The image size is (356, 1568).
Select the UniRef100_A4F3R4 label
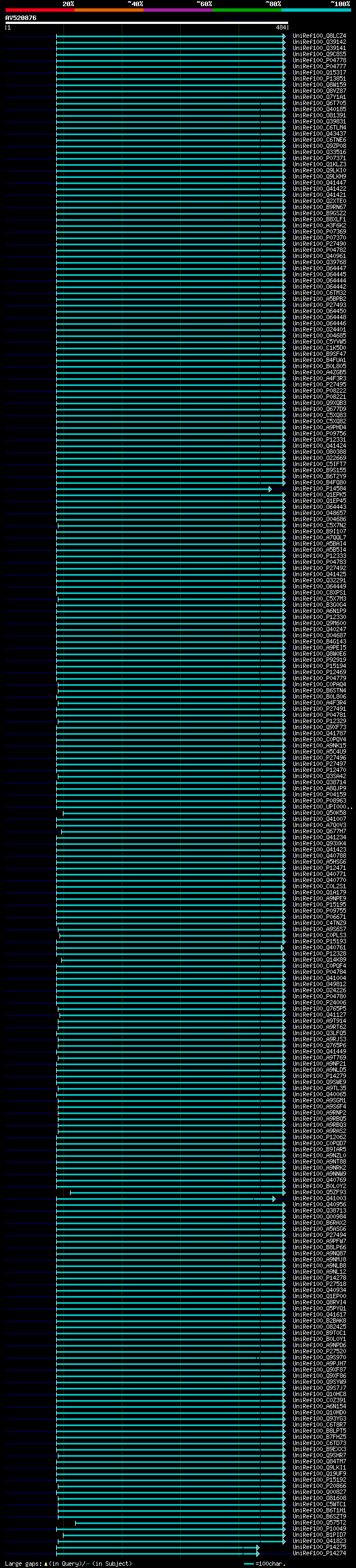[319, 703]
